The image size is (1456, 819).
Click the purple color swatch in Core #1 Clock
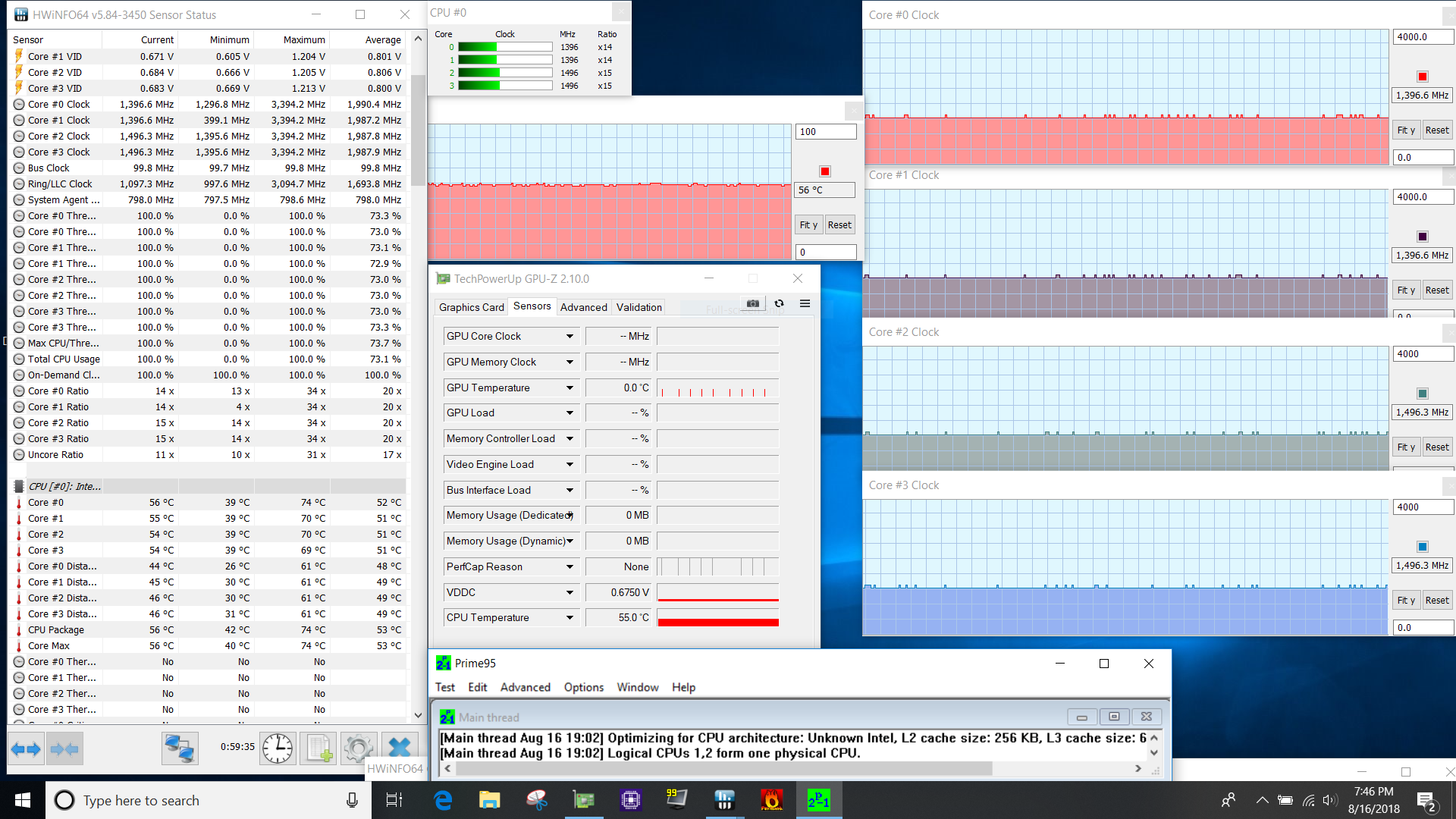[x=1423, y=237]
